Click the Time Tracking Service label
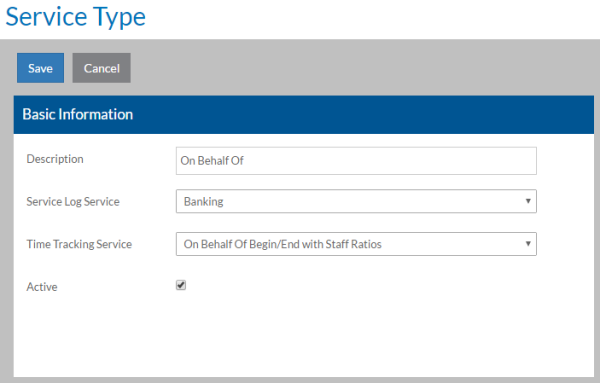Viewport: 600px width, 383px height. [79, 244]
